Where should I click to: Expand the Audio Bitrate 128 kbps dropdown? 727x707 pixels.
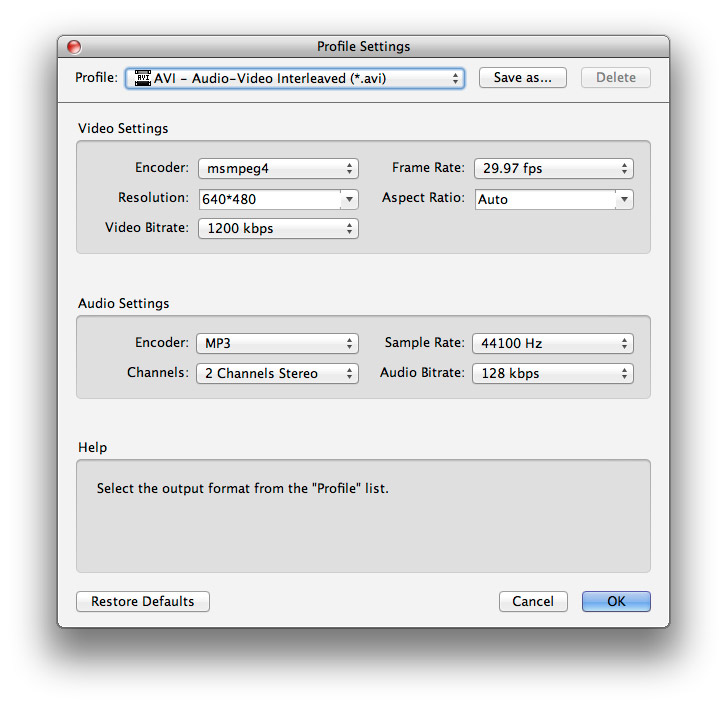[x=553, y=374]
